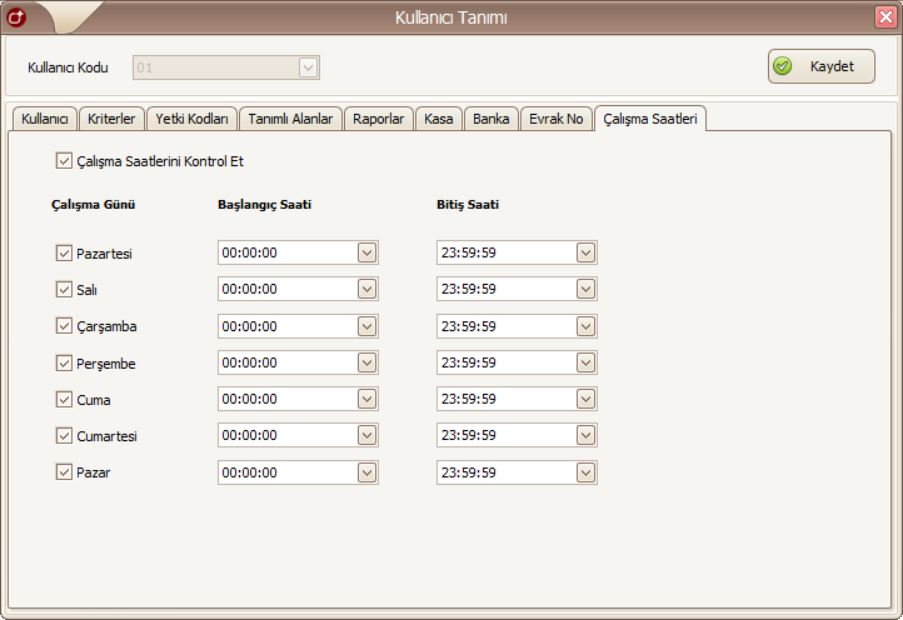Toggle Çalışma Saatlerini Kontrol Et checkbox
This screenshot has height=620, width=903.
click(65, 159)
